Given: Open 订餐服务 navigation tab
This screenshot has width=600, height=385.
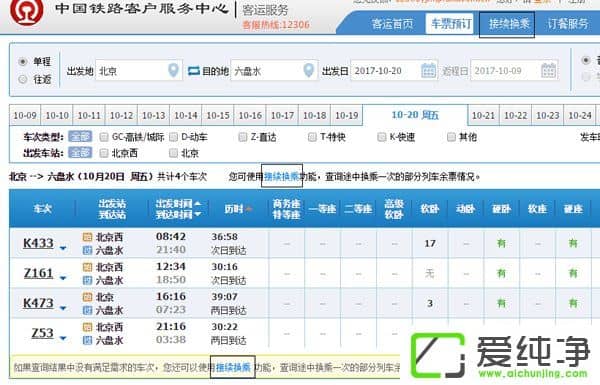Looking at the screenshot, I should tap(568, 24).
